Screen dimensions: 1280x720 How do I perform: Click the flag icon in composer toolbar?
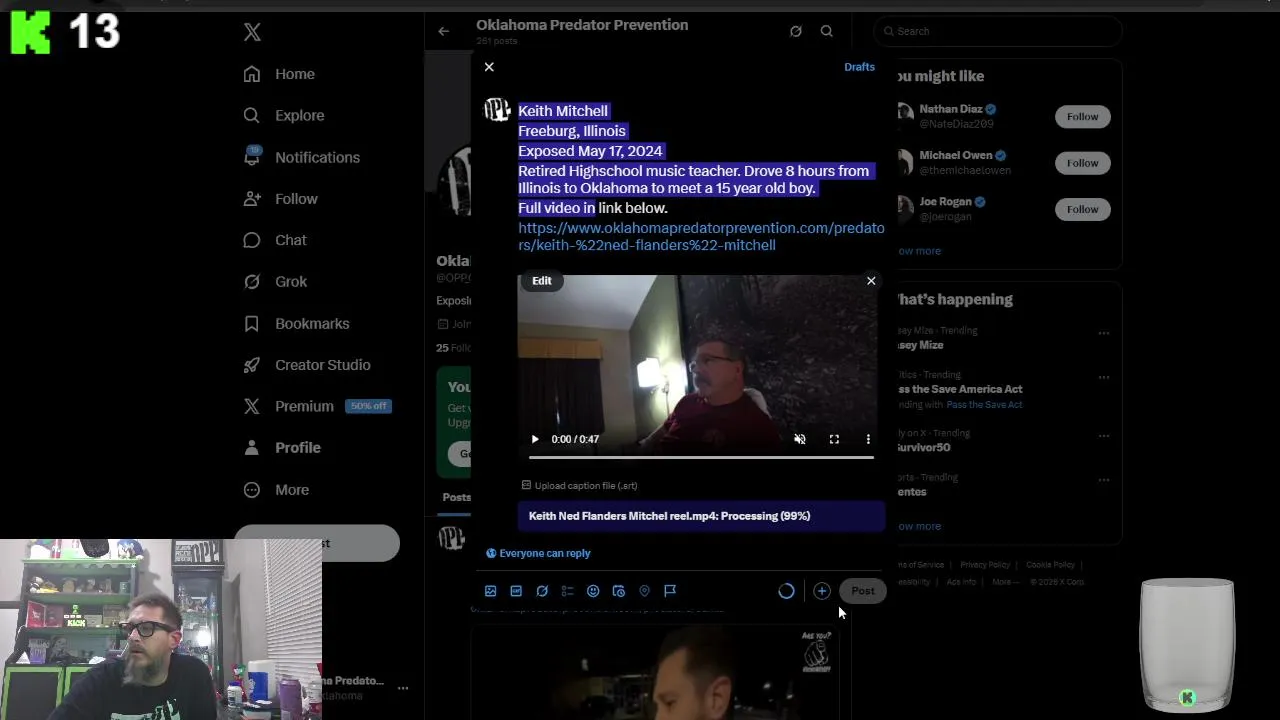(670, 591)
